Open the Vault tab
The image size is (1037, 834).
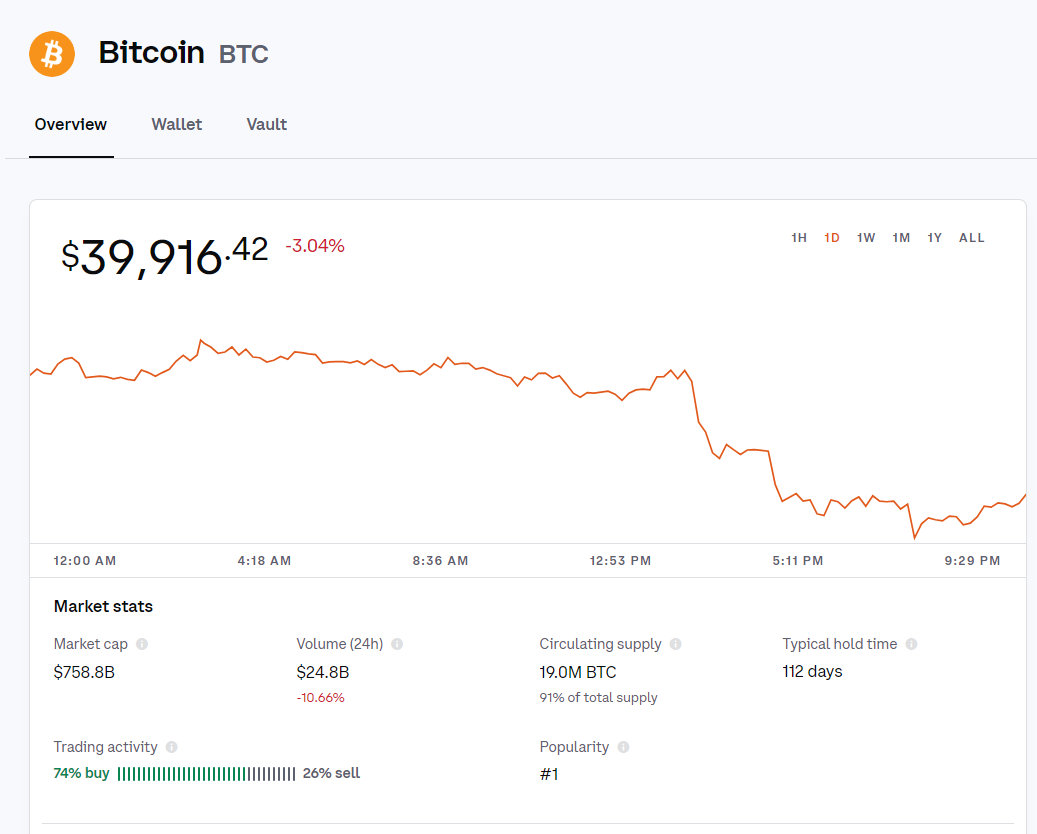(x=267, y=125)
